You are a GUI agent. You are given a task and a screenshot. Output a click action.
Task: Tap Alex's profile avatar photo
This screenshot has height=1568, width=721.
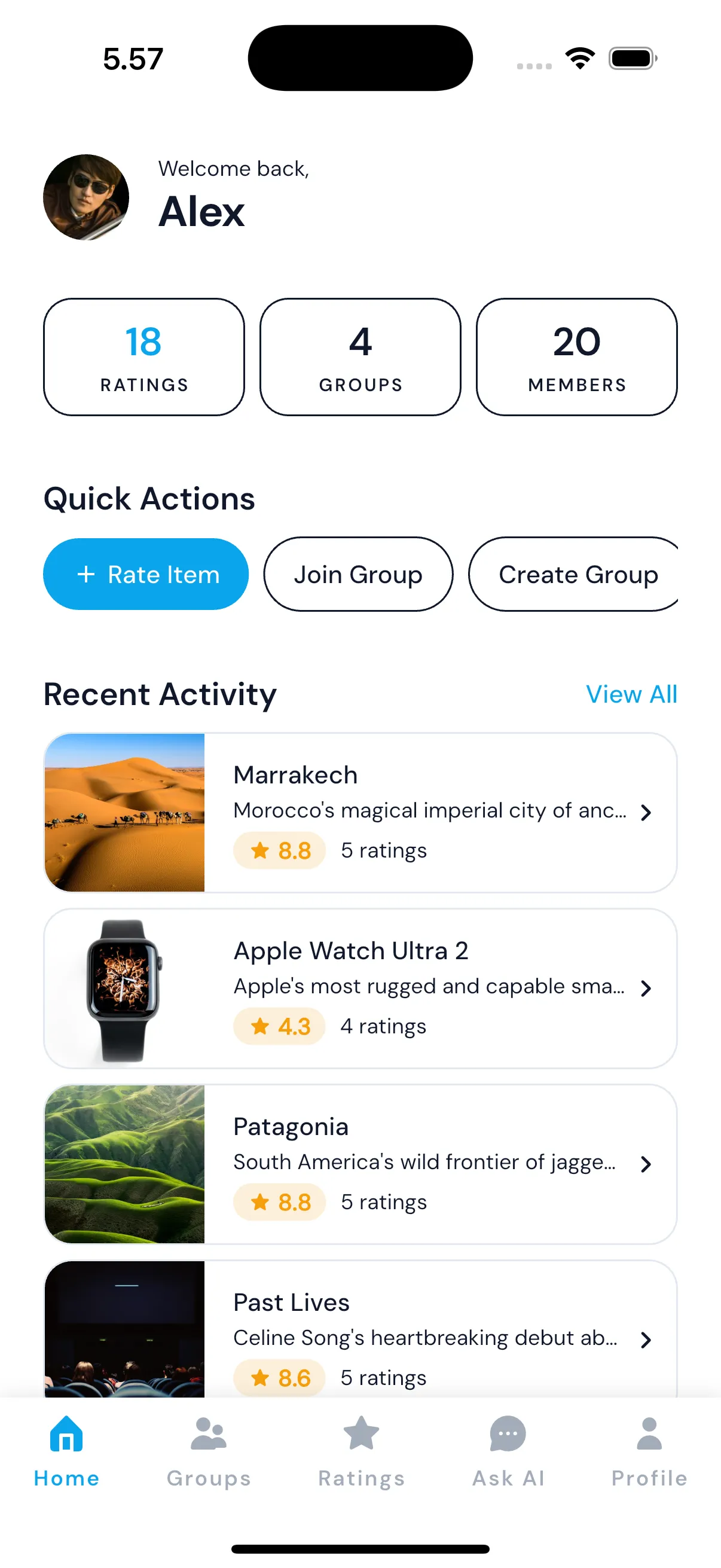coord(87,197)
